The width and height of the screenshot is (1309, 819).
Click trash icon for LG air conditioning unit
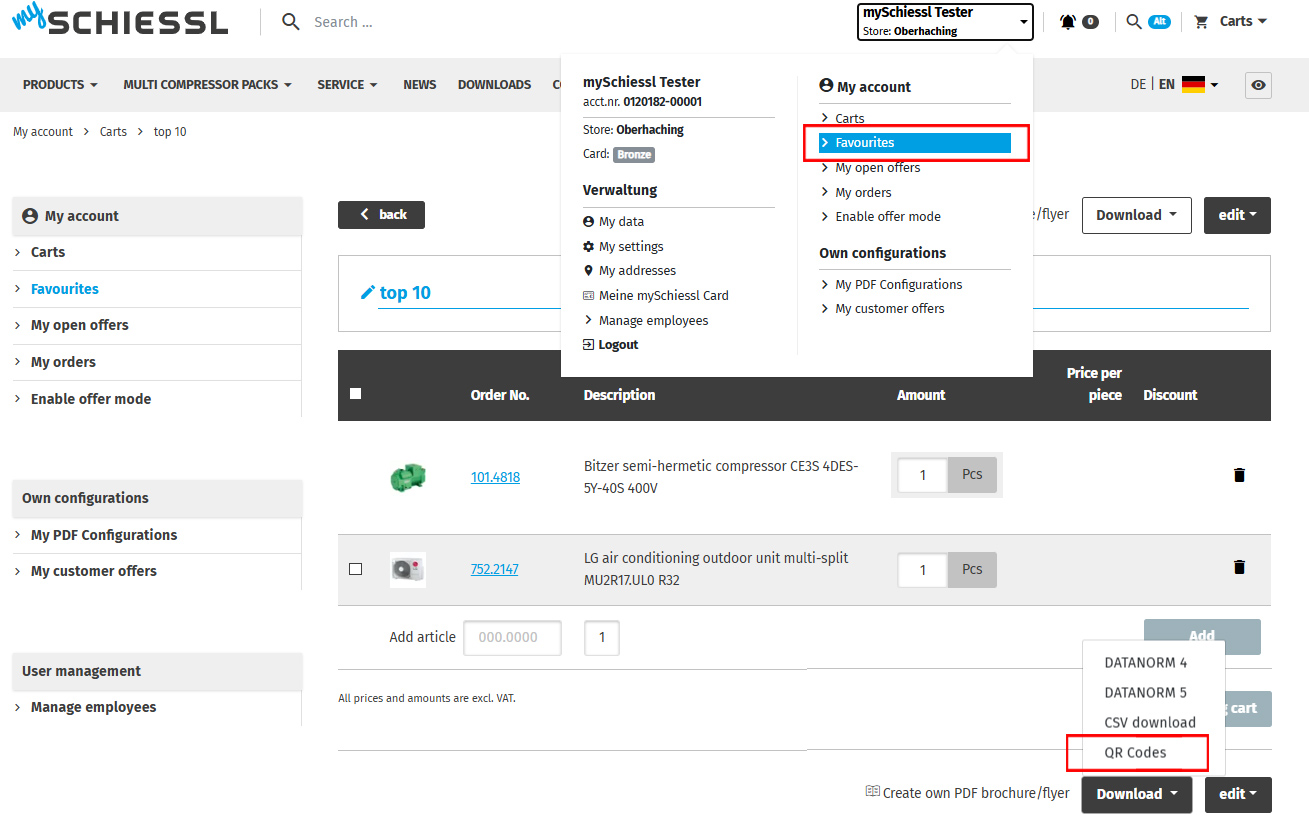pos(1239,567)
